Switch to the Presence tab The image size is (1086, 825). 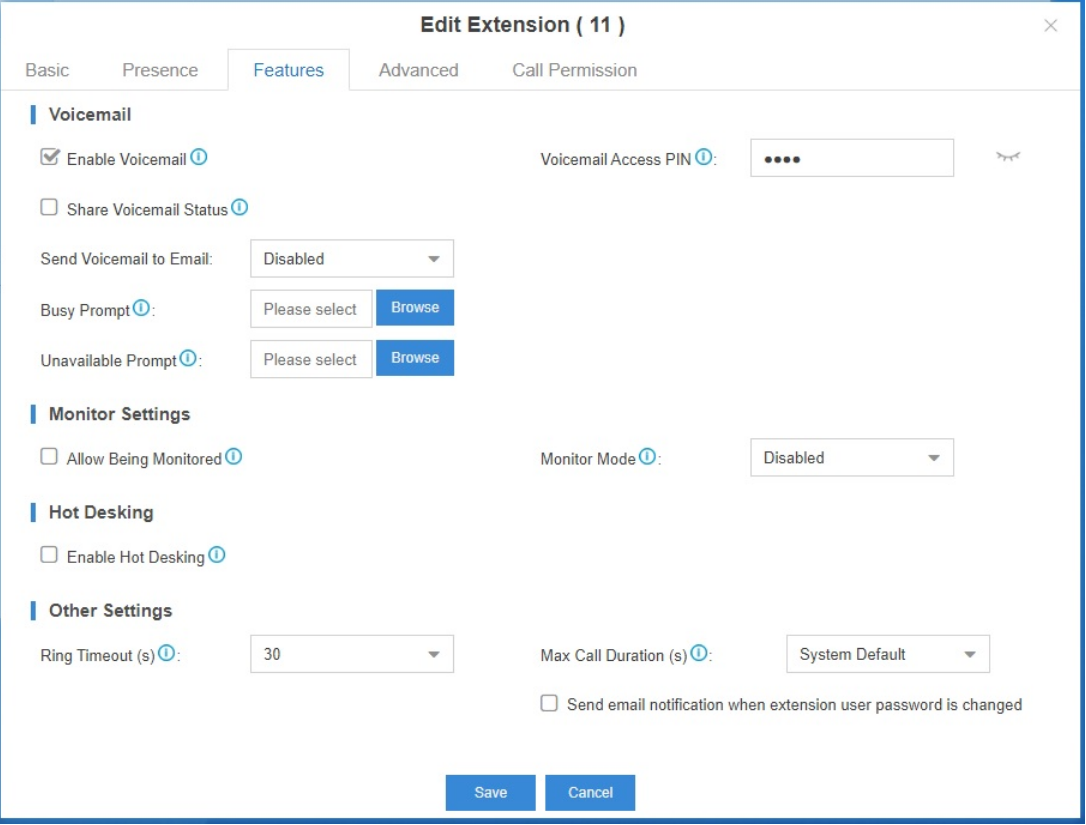[160, 70]
